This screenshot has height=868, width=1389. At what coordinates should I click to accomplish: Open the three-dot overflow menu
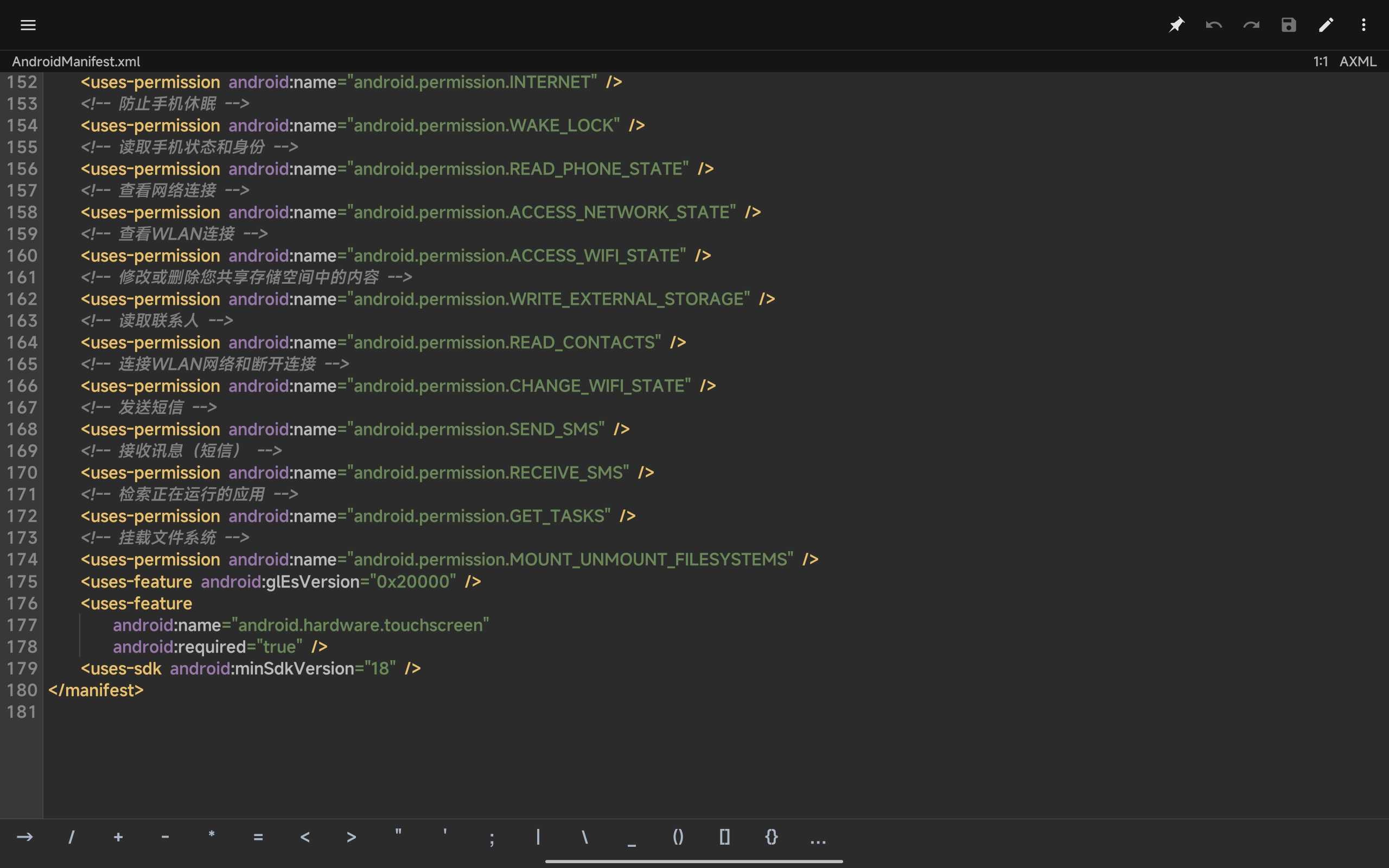point(1363,25)
